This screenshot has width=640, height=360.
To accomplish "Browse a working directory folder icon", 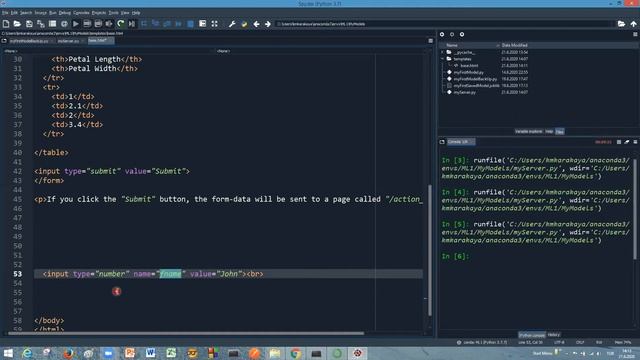I will (621, 24).
